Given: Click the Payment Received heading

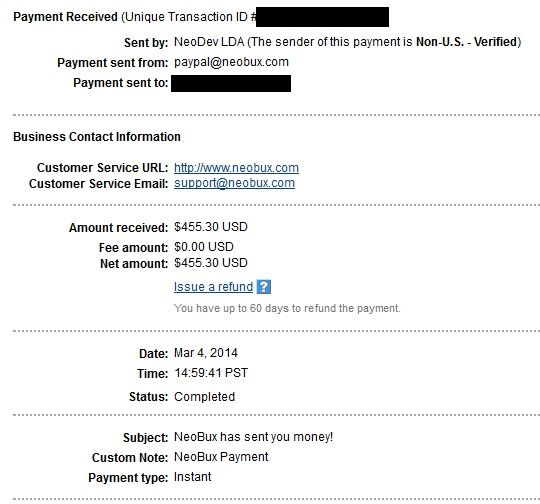Looking at the screenshot, I should 65,17.
